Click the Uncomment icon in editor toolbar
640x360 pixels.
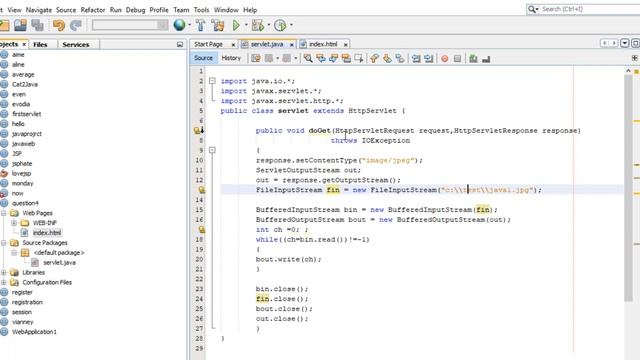pos(486,59)
